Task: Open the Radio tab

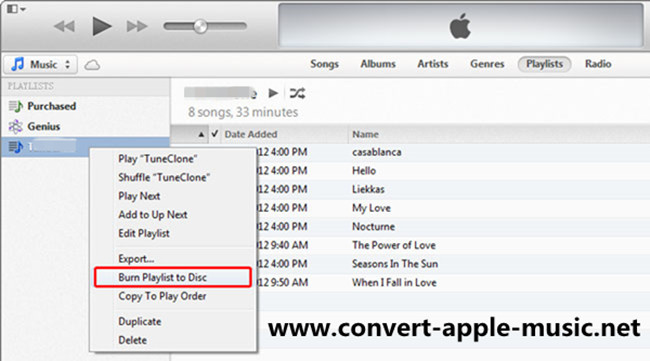Action: coord(598,64)
